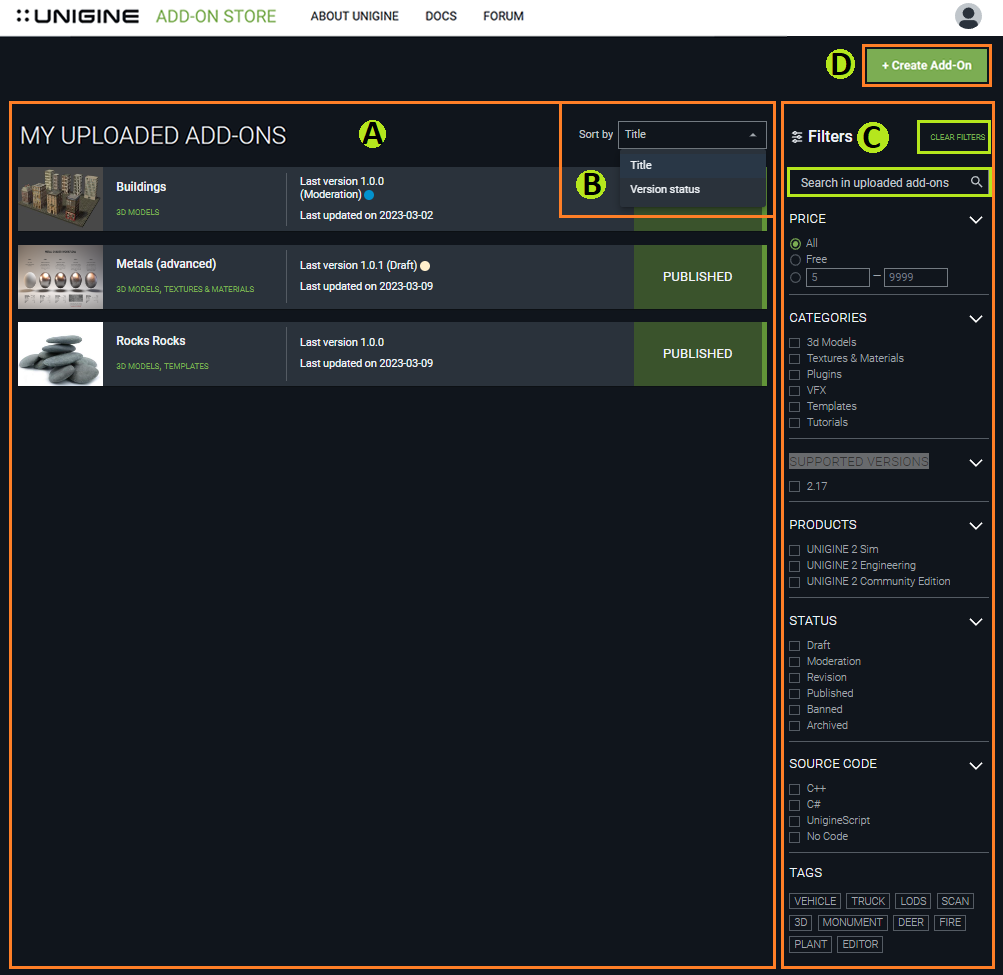Viewport: 1003px width, 975px height.
Task: Select the MONUMENT tag
Action: pyautogui.click(x=853, y=923)
